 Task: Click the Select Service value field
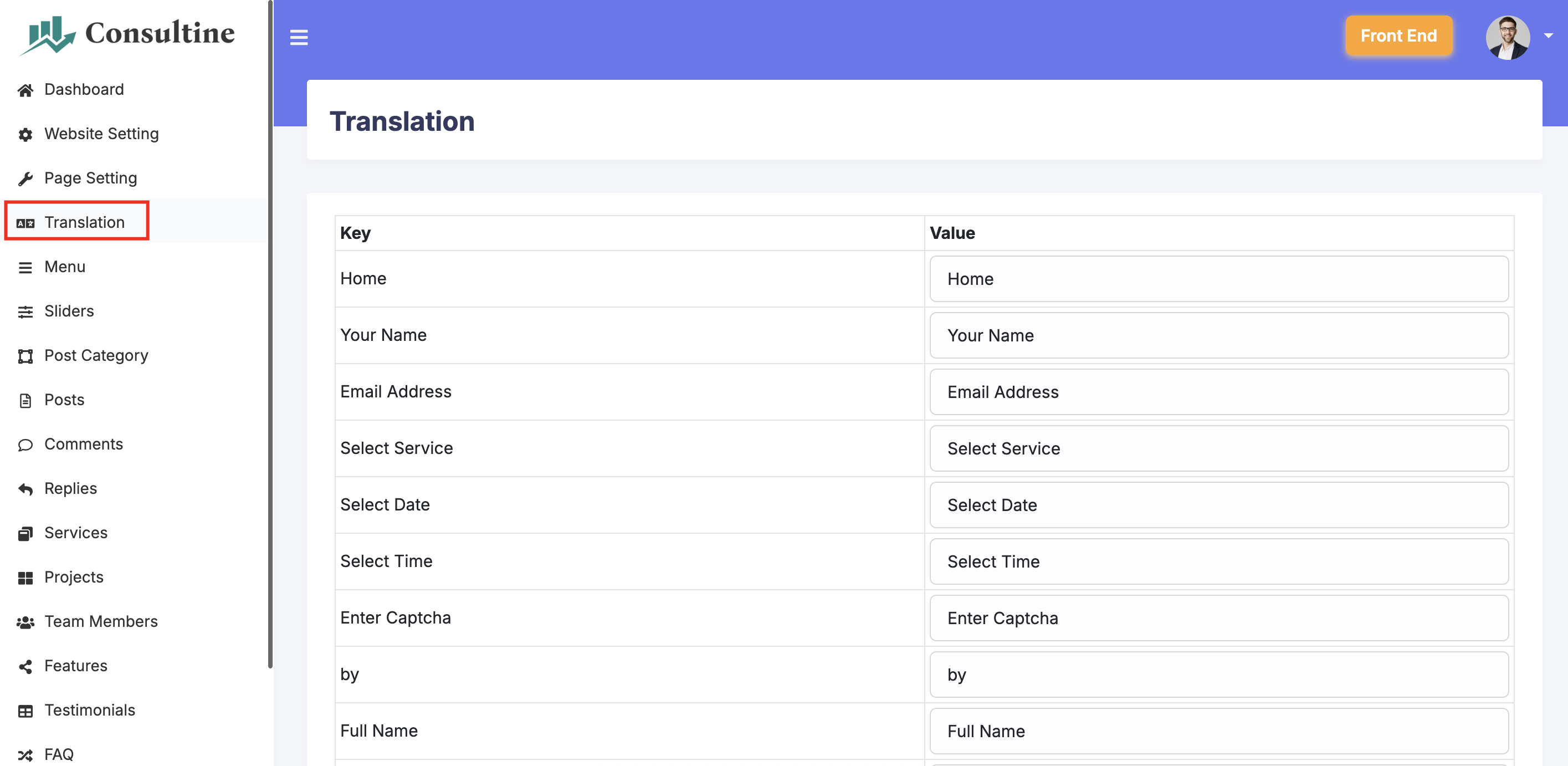pyautogui.click(x=1218, y=449)
